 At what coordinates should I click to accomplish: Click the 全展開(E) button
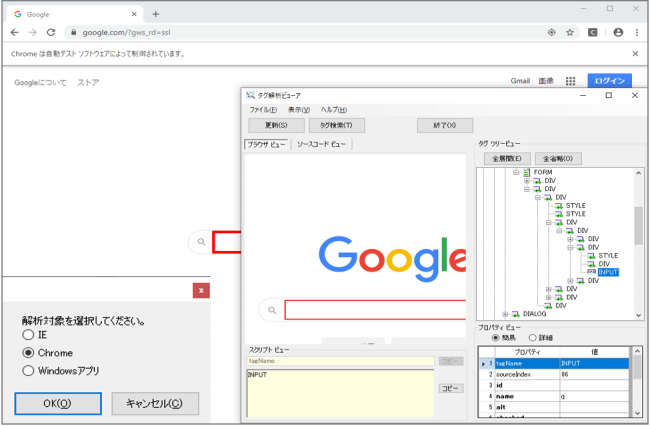click(507, 158)
